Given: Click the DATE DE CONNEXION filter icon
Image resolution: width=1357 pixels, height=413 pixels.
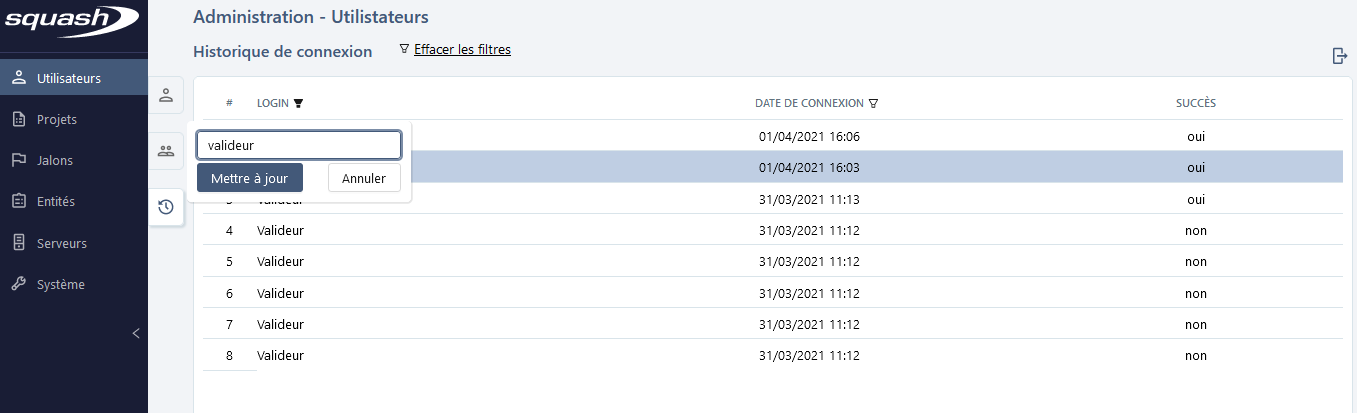Looking at the screenshot, I should tap(874, 103).
